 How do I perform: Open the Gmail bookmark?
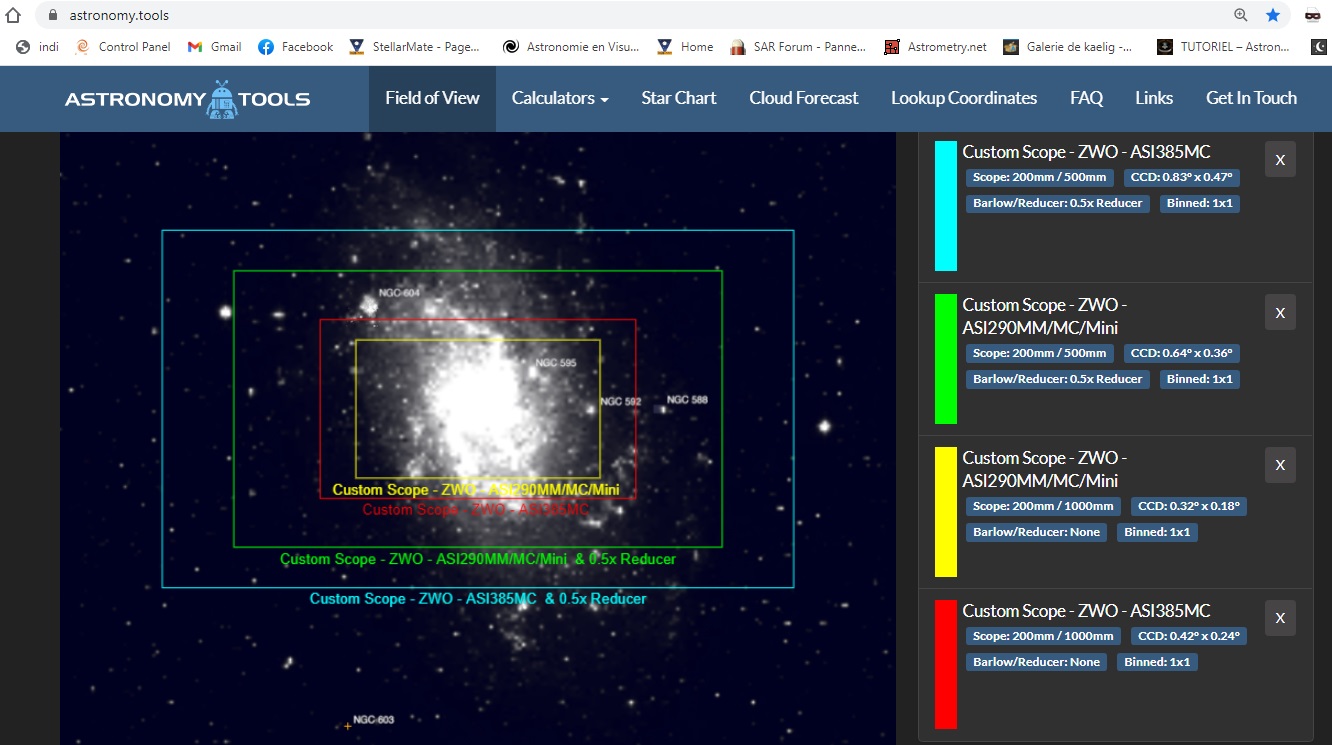(215, 47)
